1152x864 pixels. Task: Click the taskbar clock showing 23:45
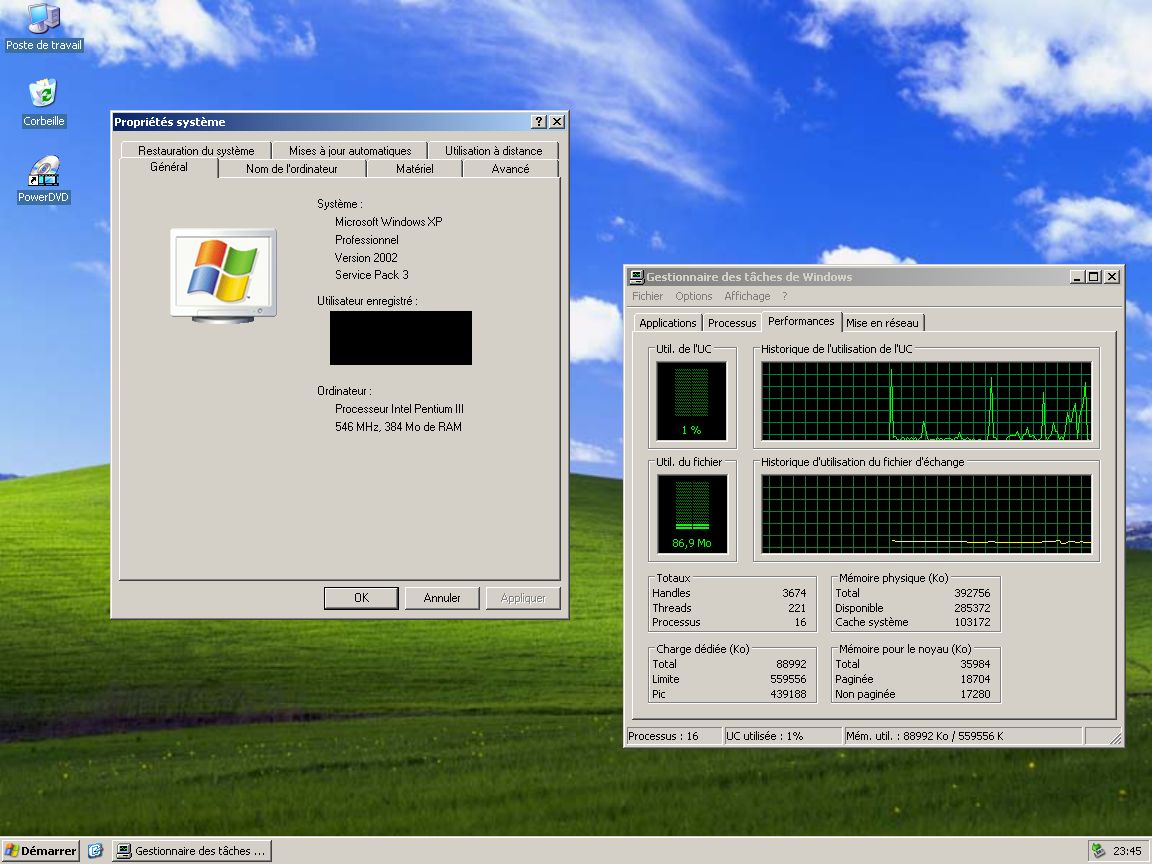click(1127, 851)
